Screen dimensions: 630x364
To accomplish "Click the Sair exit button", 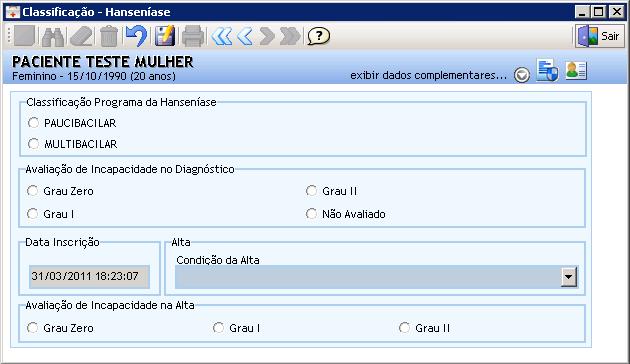I will click(600, 36).
